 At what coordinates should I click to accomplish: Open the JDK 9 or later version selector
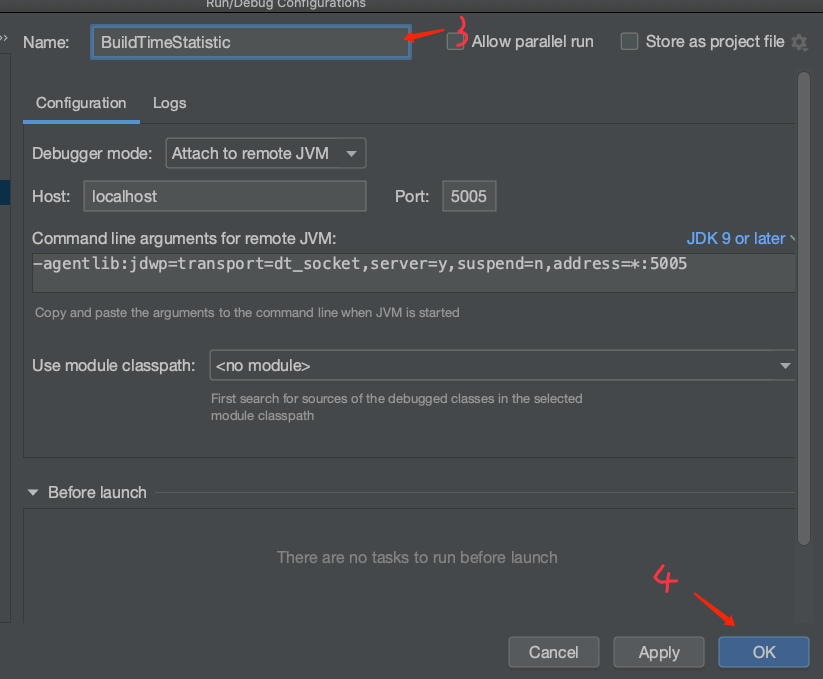pyautogui.click(x=740, y=239)
